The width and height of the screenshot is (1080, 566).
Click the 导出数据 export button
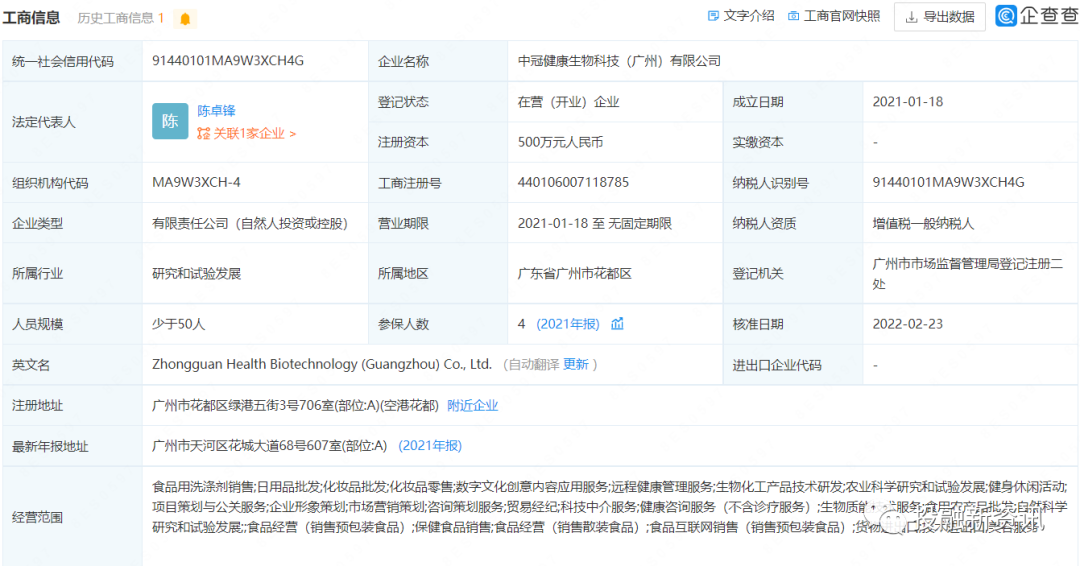point(939,17)
